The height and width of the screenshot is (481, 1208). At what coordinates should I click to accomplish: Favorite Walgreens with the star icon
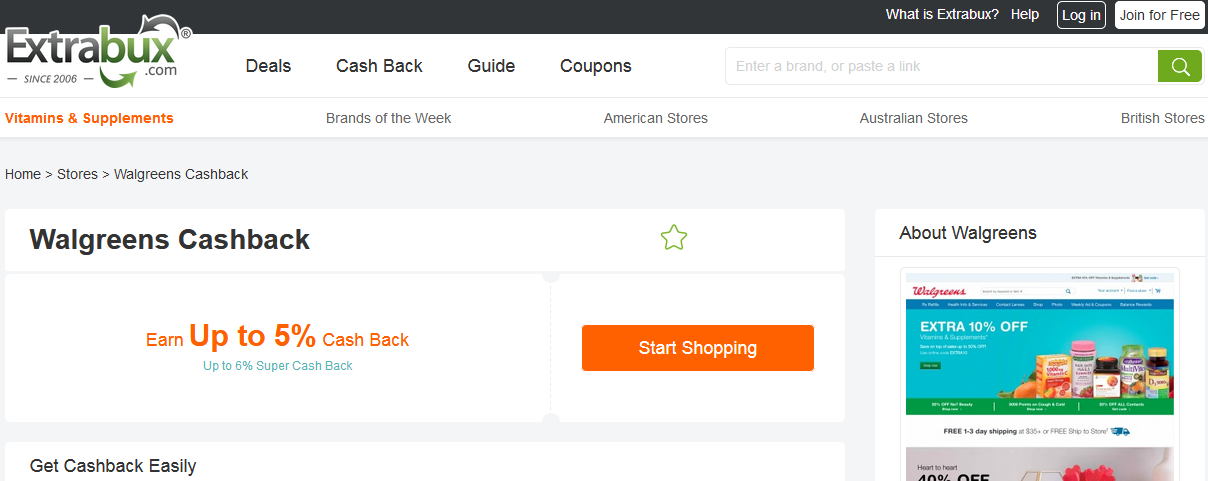coord(674,238)
